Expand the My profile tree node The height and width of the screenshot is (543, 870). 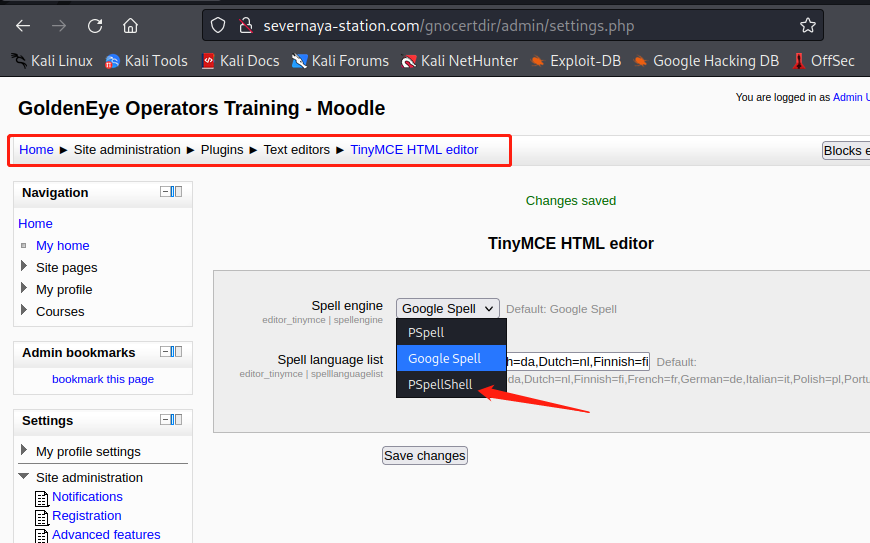(24, 288)
